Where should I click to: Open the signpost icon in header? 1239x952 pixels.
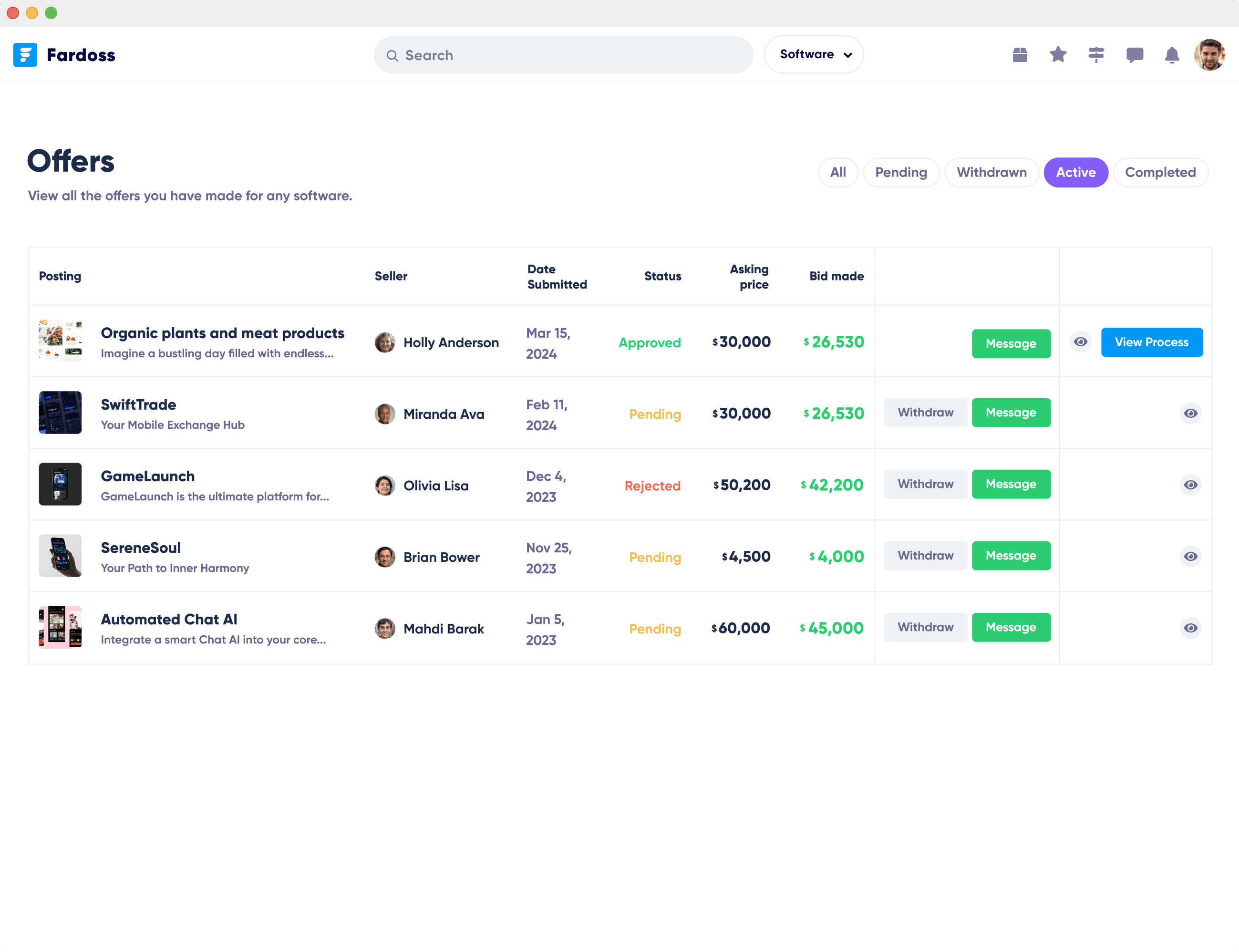click(x=1096, y=55)
